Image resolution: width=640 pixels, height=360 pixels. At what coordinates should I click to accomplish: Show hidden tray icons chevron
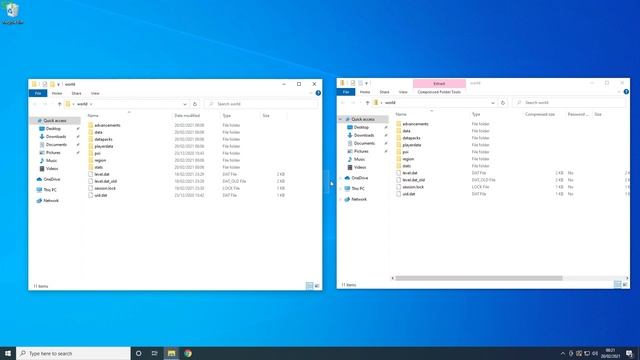click(563, 353)
